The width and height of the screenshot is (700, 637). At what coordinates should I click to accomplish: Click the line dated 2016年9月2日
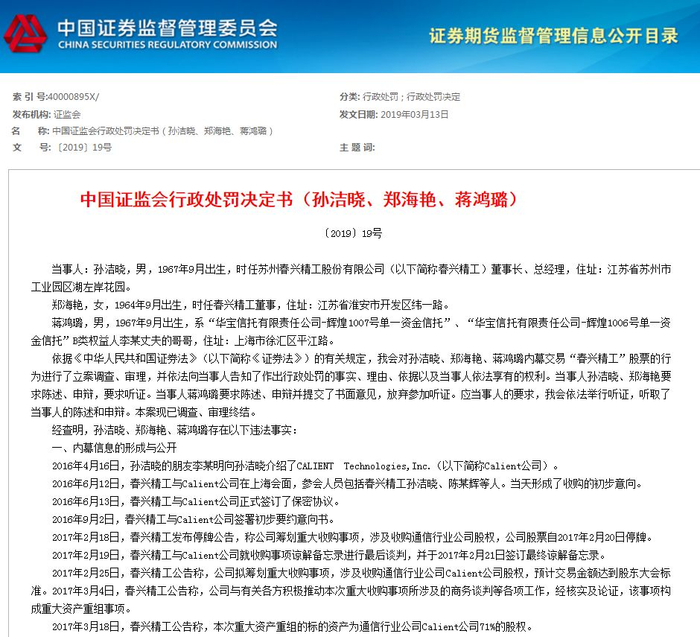[x=193, y=519]
